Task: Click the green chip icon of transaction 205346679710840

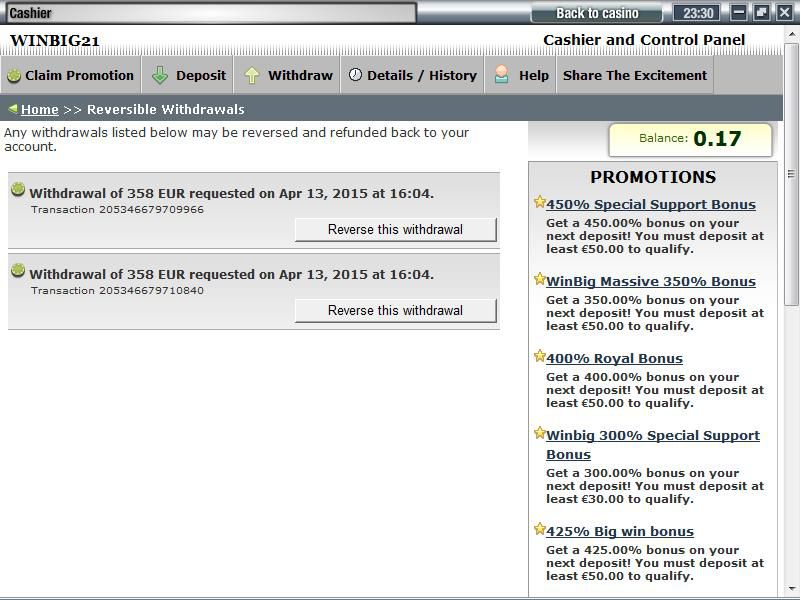Action: pos(18,270)
